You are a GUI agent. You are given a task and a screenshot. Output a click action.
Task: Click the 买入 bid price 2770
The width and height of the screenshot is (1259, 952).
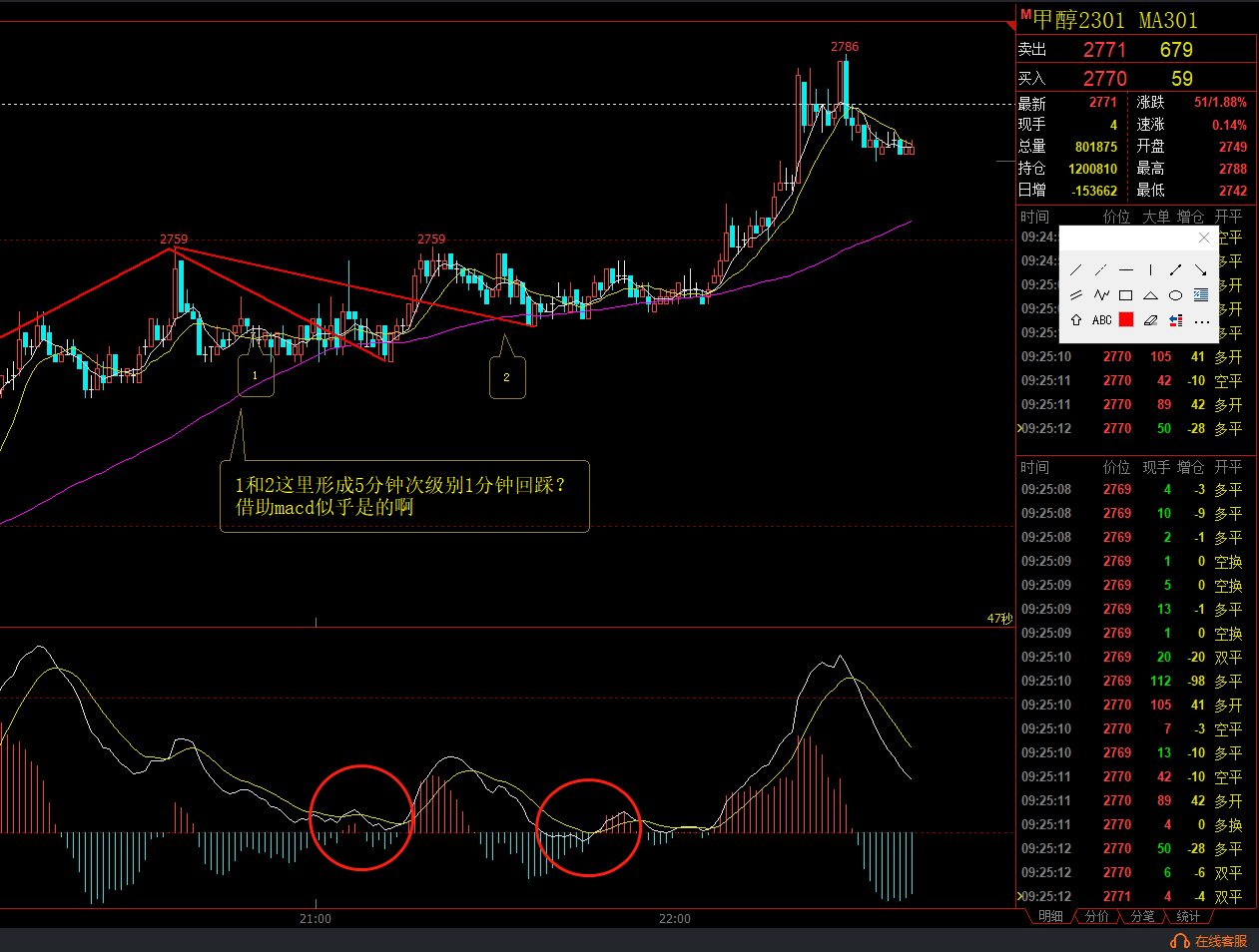[x=1104, y=79]
